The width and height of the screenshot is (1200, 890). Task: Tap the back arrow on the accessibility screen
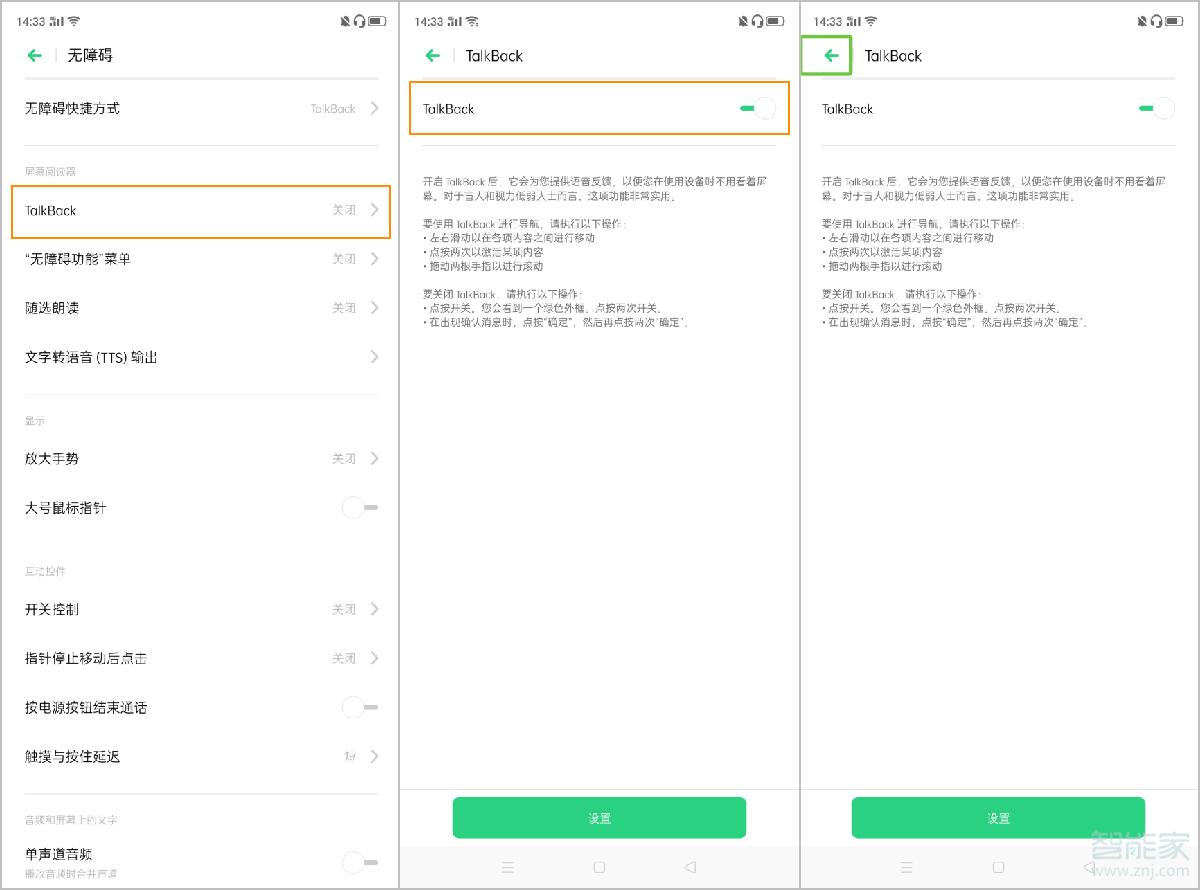pyautogui.click(x=35, y=56)
